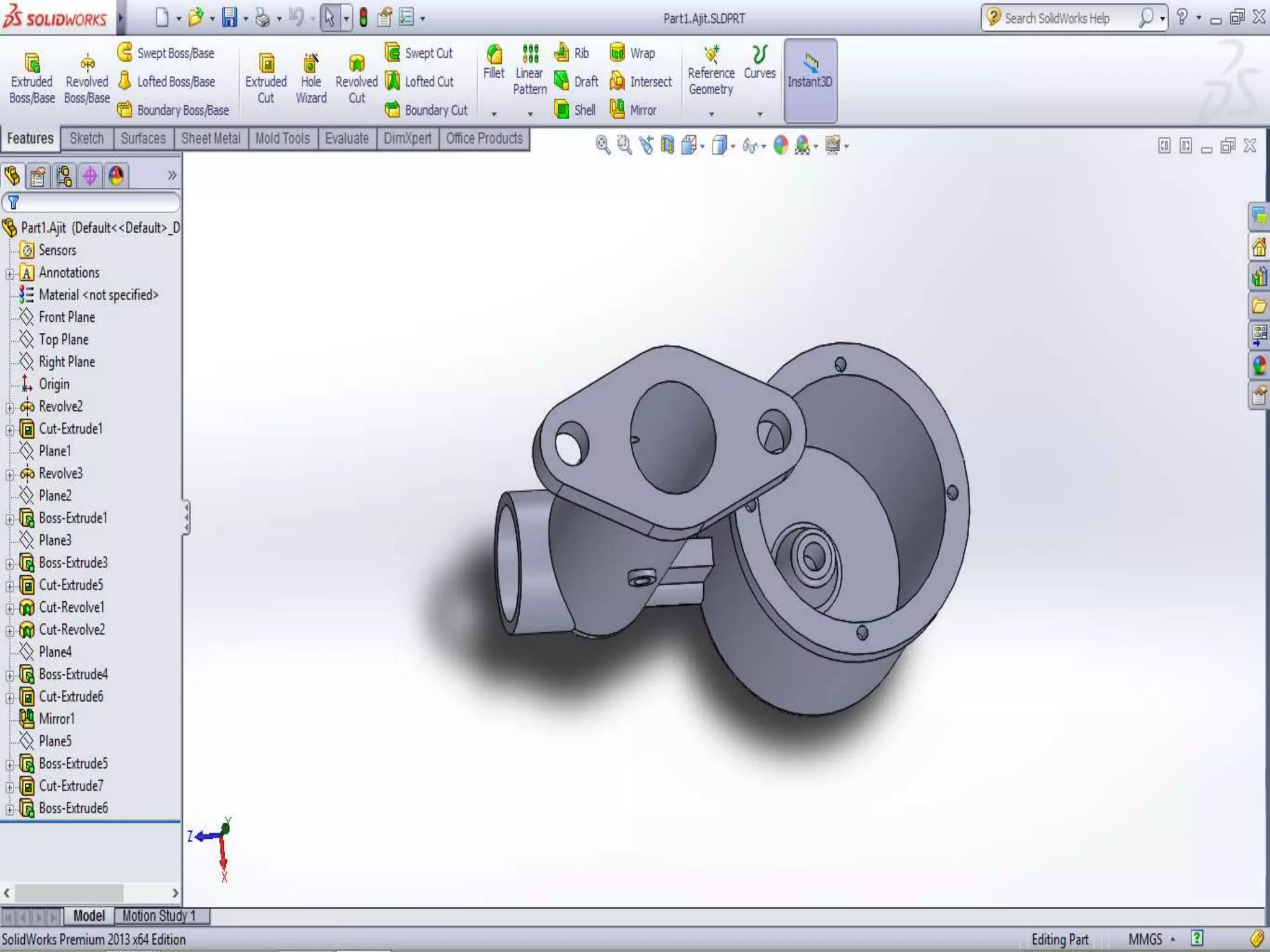Select the Revolved Boss/Base tool

[x=87, y=79]
